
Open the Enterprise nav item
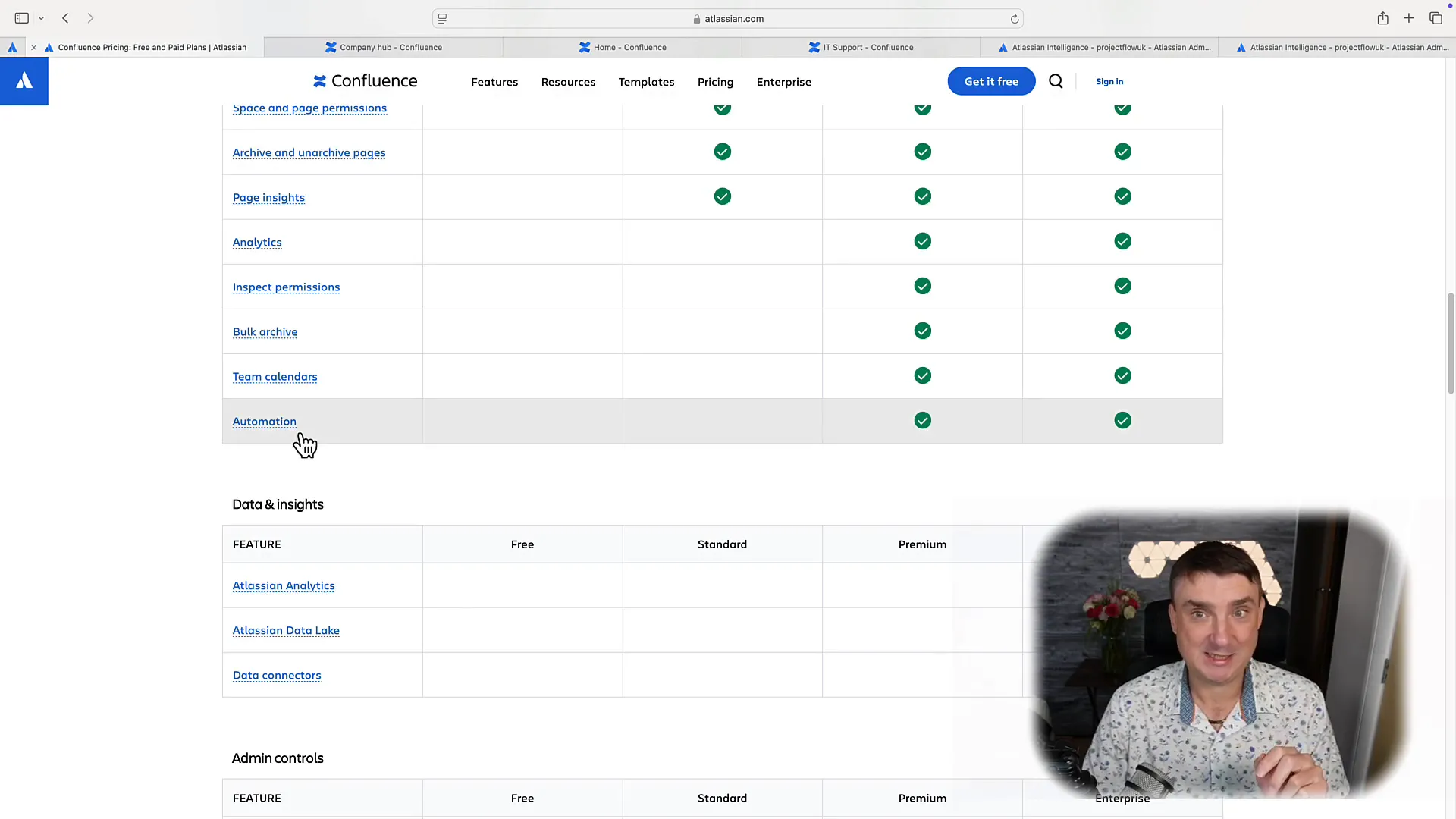[783, 82]
